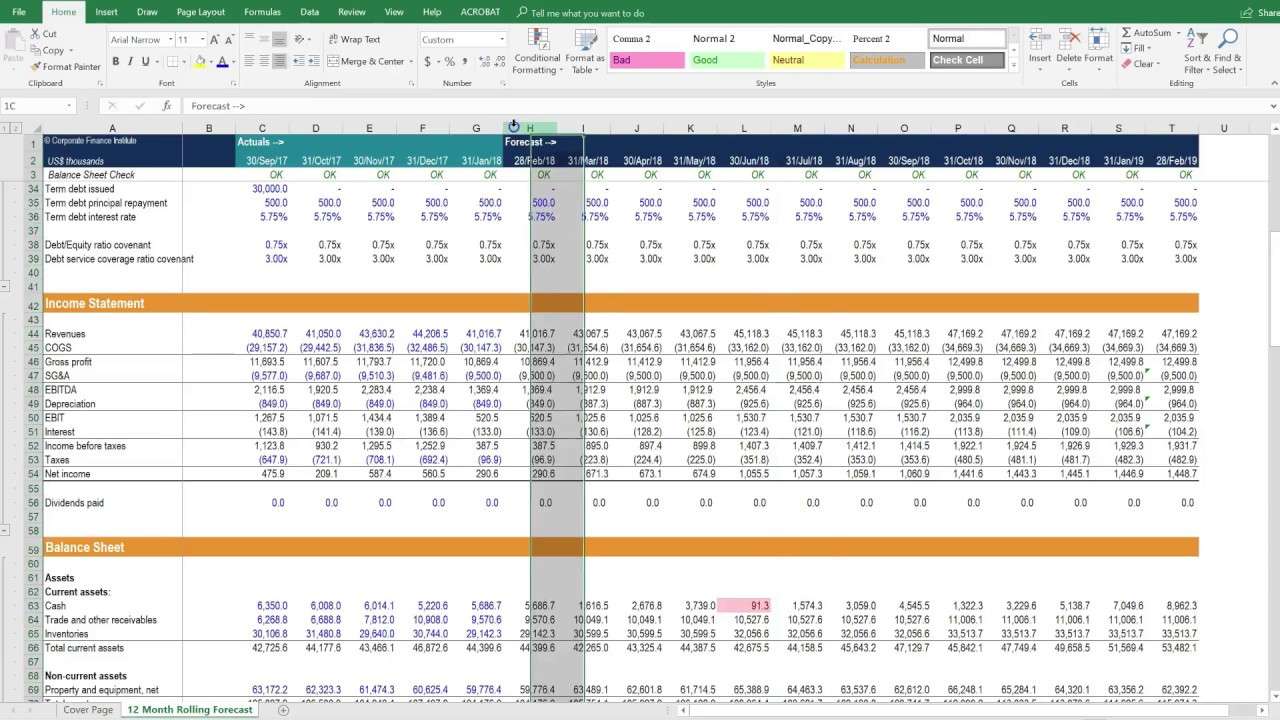1280x720 pixels.
Task: Toggle Bold formatting
Action: pyautogui.click(x=116, y=62)
